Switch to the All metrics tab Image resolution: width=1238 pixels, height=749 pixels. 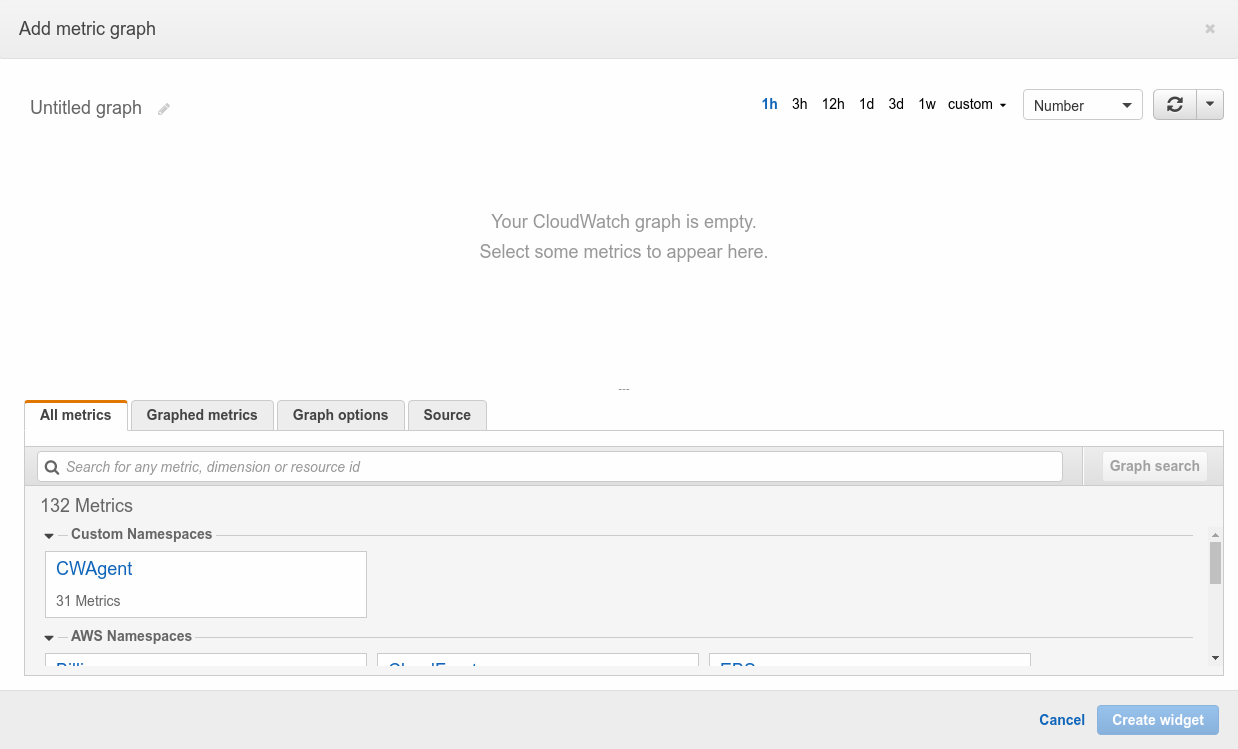pyautogui.click(x=76, y=415)
